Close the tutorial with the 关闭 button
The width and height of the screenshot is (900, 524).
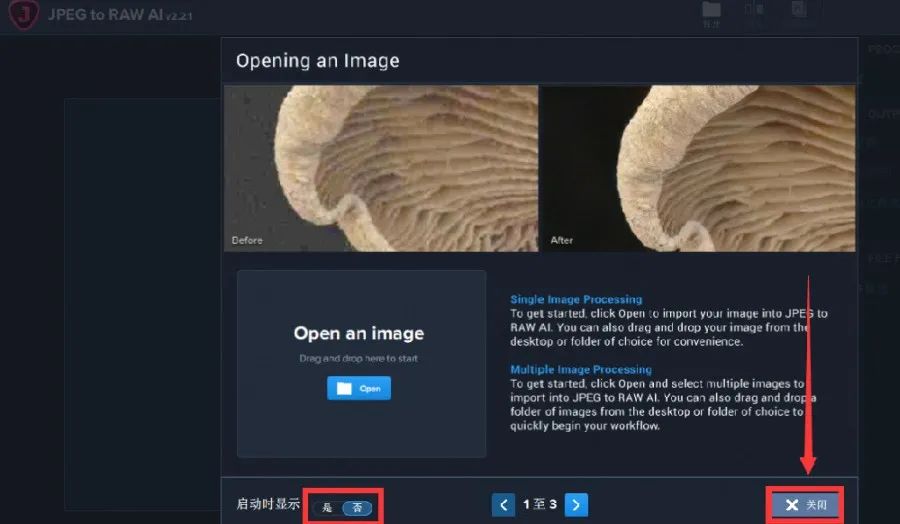[x=805, y=504]
